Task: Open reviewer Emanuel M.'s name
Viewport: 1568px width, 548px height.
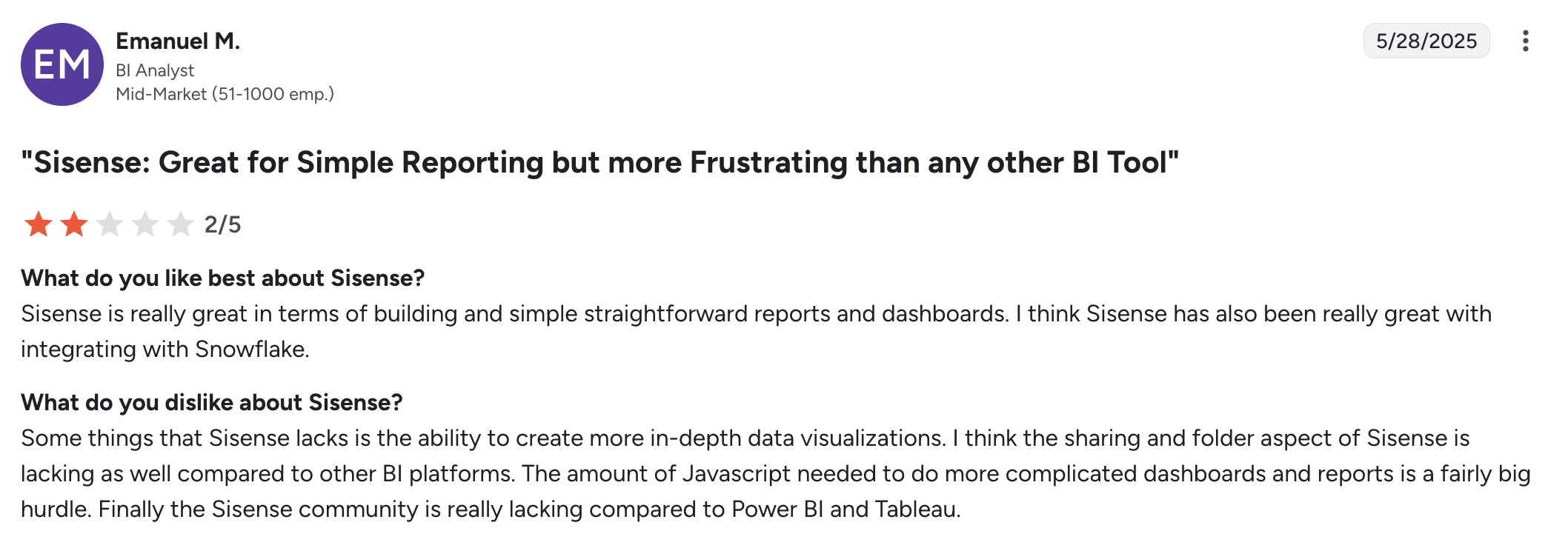Action: (x=178, y=41)
